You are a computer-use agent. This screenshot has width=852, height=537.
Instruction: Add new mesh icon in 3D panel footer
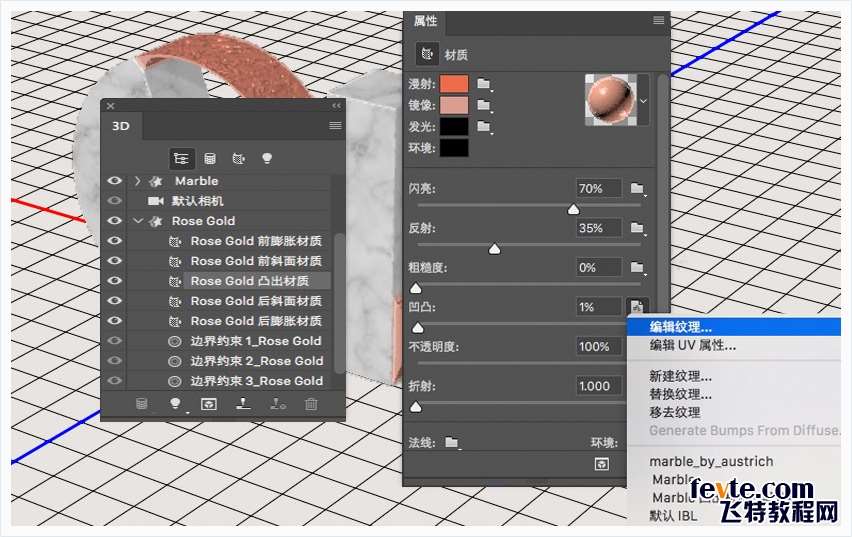141,404
